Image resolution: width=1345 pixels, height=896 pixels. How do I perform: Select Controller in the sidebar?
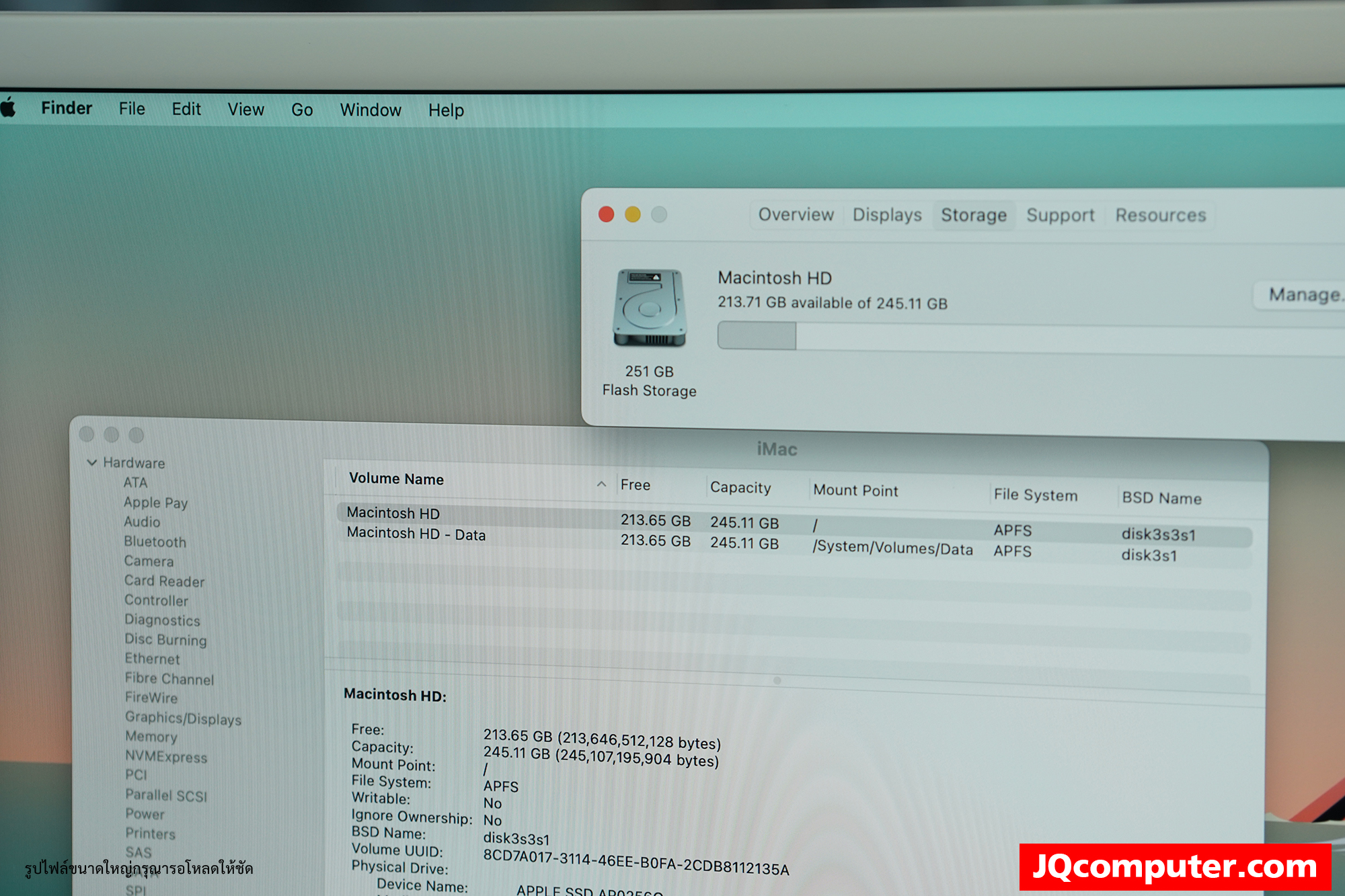point(156,600)
